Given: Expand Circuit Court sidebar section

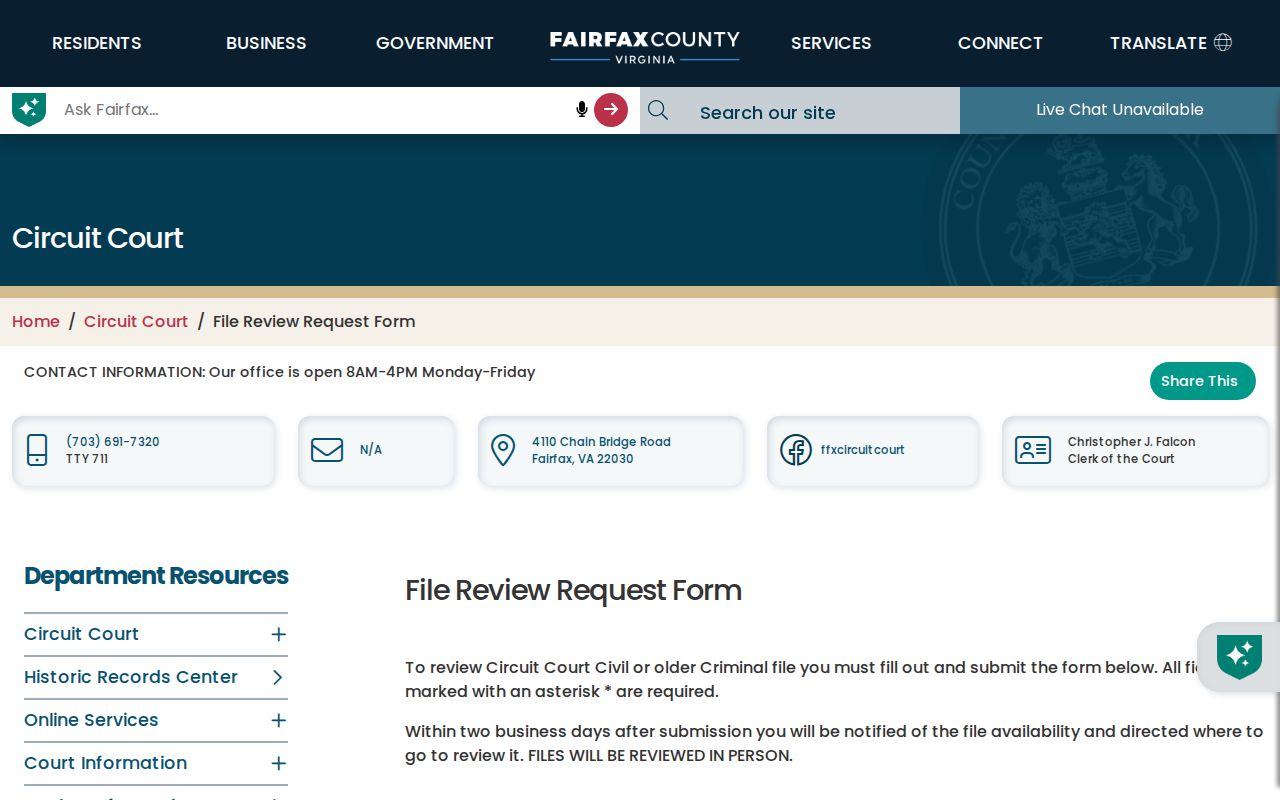Looking at the screenshot, I should pos(278,634).
